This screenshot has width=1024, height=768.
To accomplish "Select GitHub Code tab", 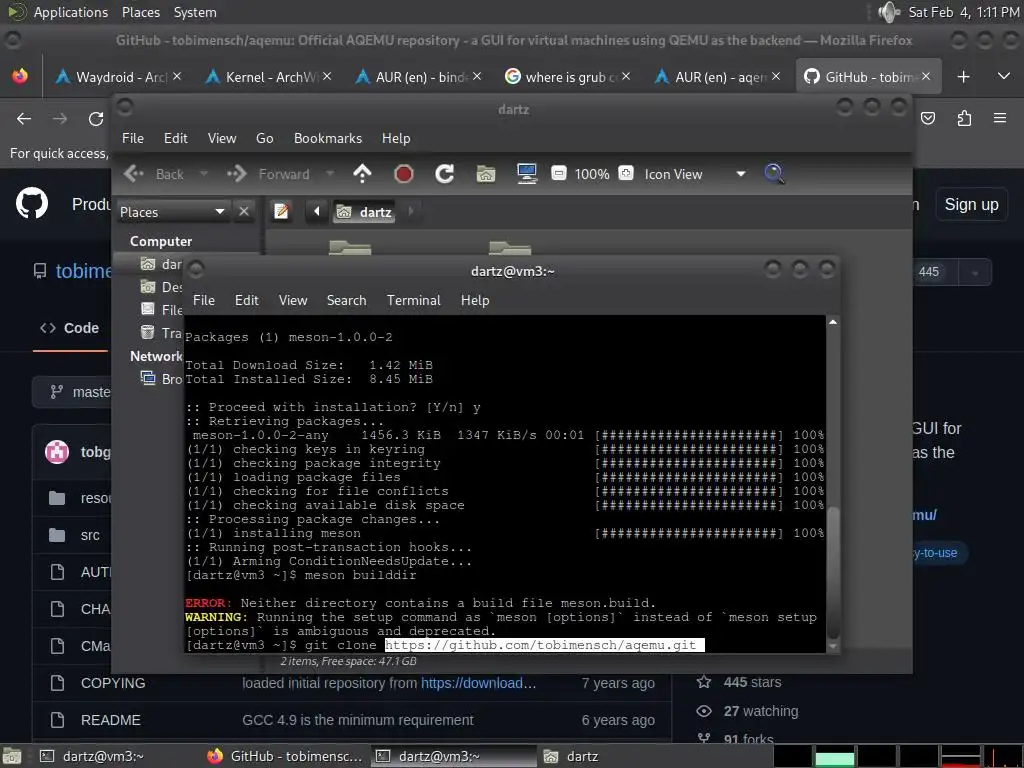I will click(70, 328).
